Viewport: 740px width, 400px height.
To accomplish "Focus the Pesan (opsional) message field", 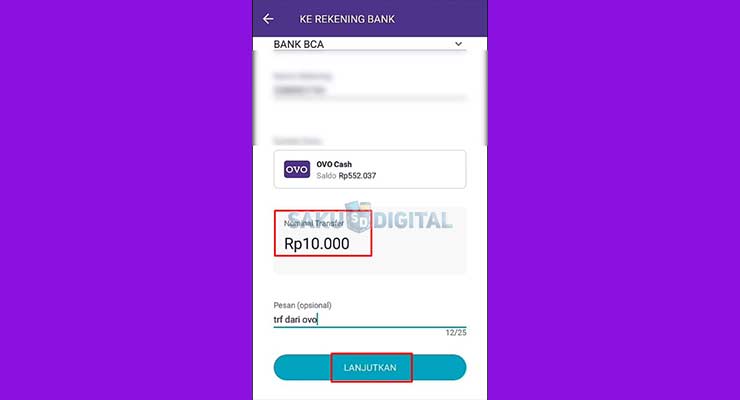I will coord(370,319).
